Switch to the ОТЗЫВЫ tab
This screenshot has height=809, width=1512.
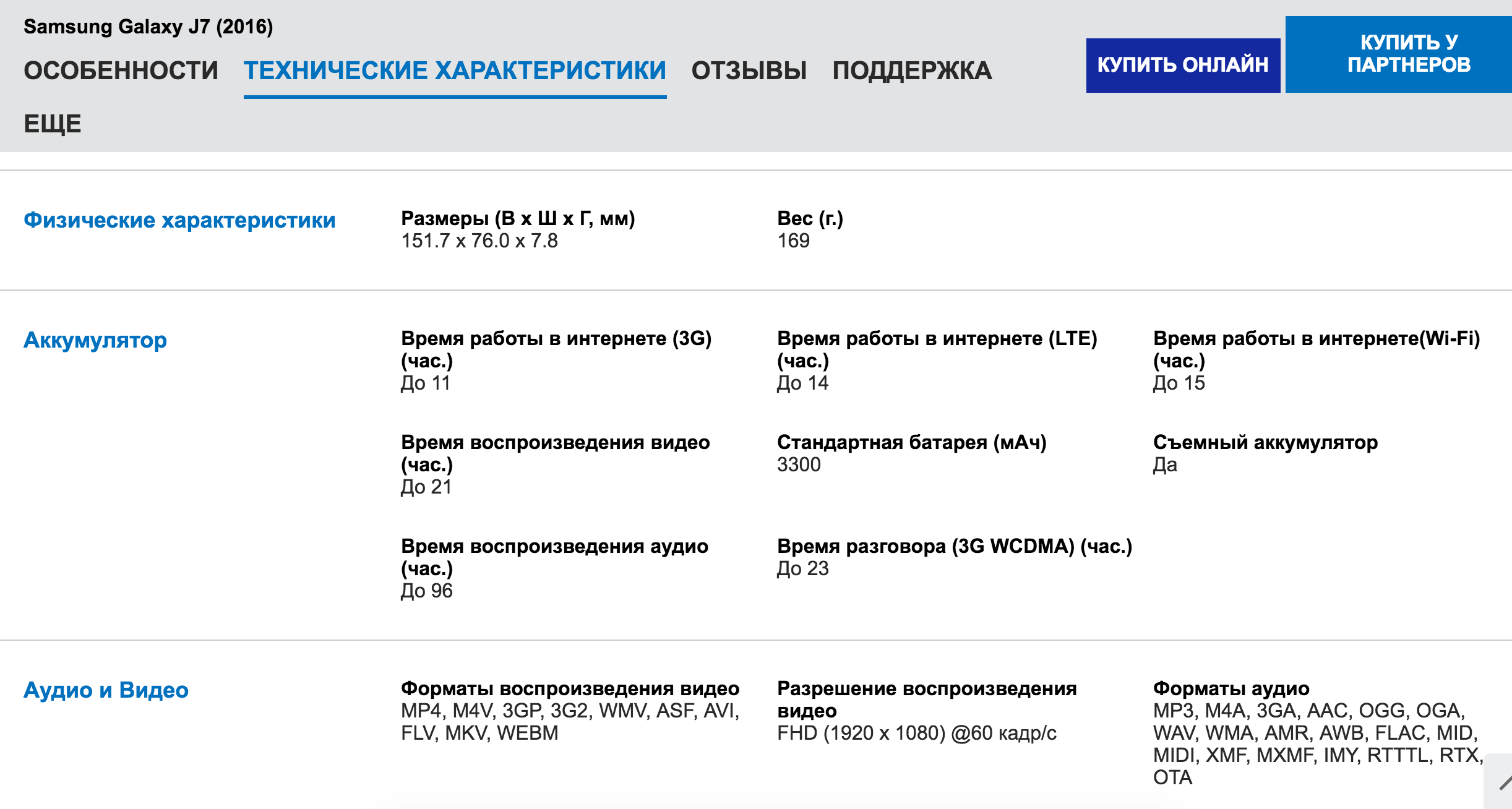(749, 71)
